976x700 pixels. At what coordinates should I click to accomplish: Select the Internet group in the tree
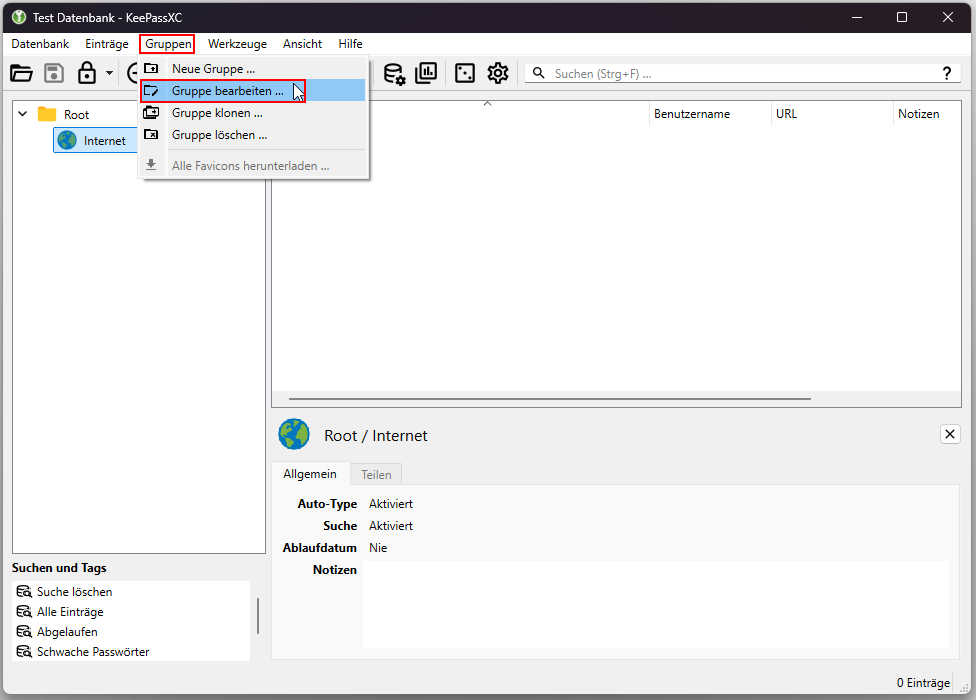pyautogui.click(x=93, y=141)
